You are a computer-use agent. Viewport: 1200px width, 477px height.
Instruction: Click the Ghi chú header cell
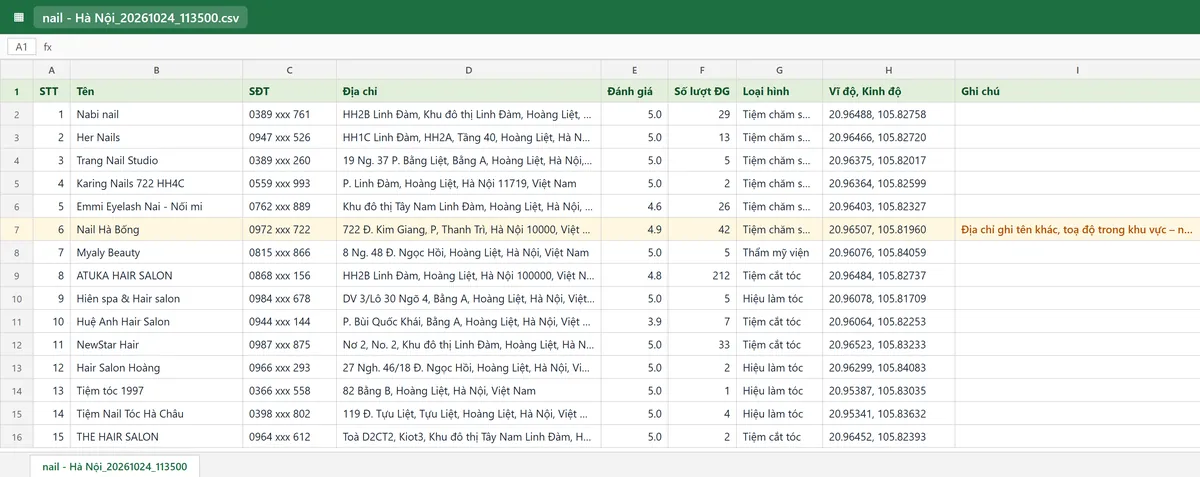pos(1077,91)
